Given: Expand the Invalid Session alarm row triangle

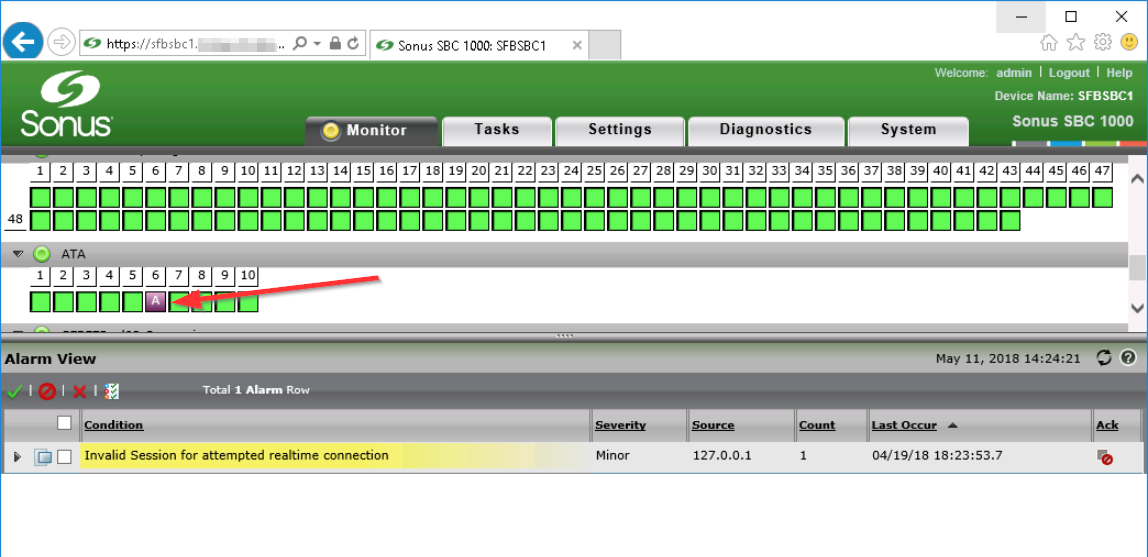Looking at the screenshot, I should [x=18, y=457].
